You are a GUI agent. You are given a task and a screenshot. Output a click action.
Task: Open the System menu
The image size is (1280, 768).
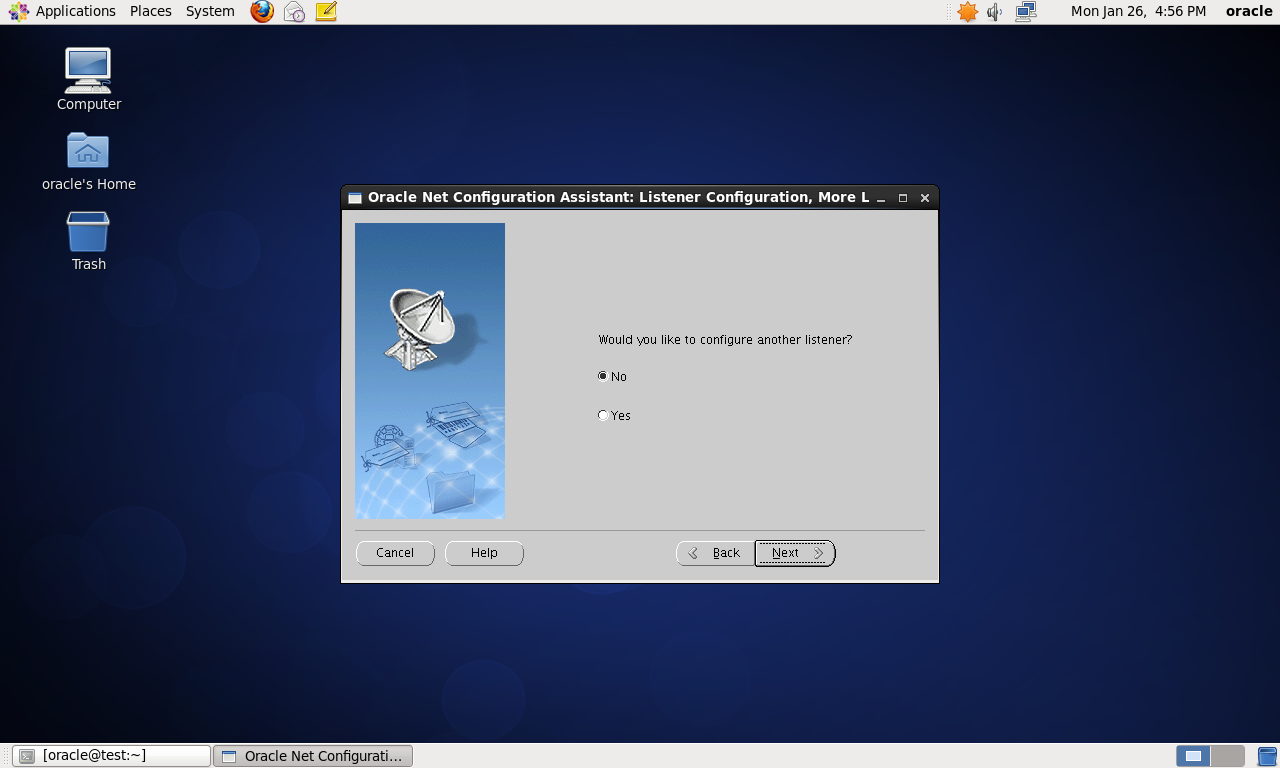(210, 11)
